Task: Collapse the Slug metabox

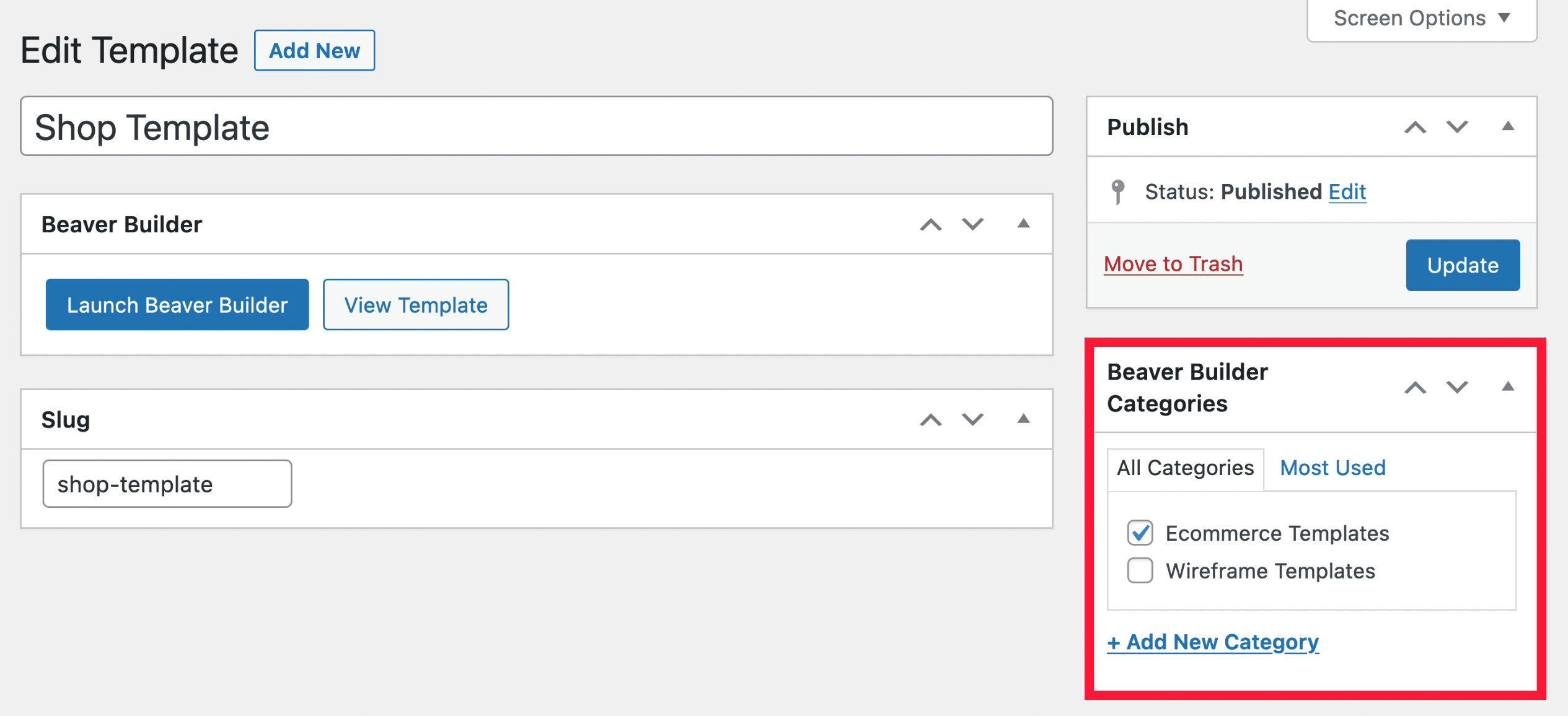Action: [x=1023, y=419]
